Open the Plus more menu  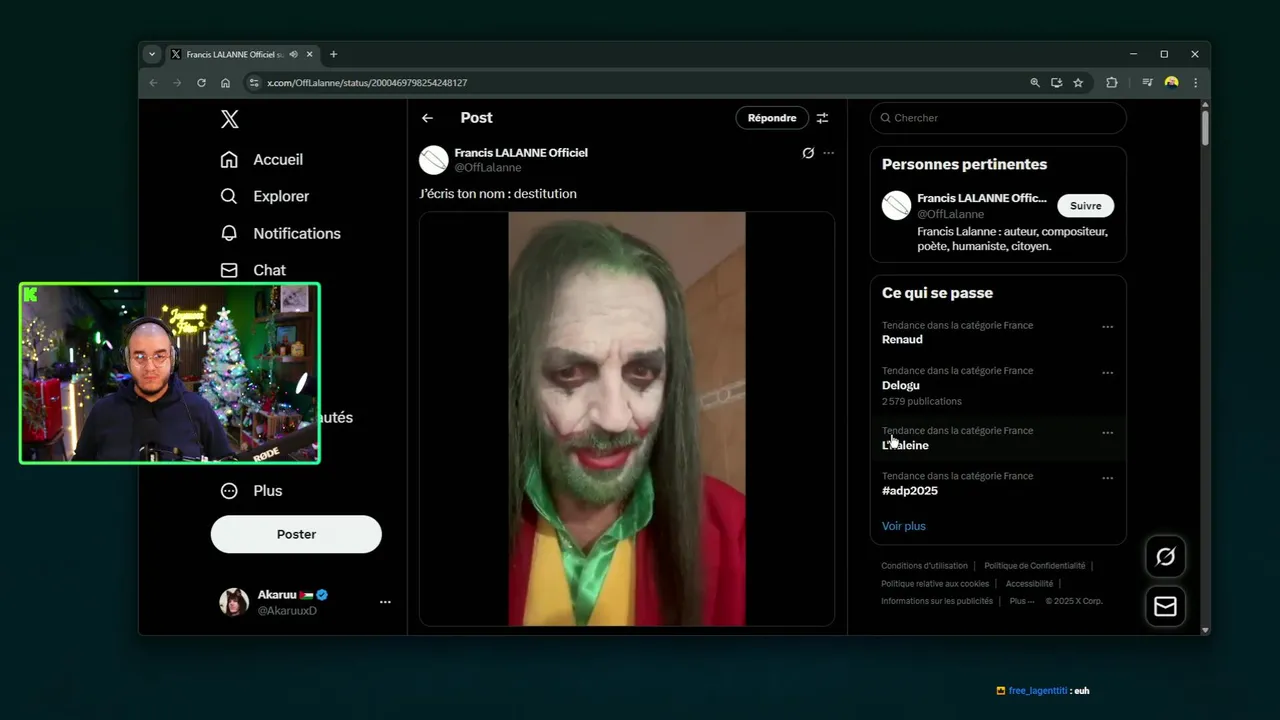click(252, 491)
